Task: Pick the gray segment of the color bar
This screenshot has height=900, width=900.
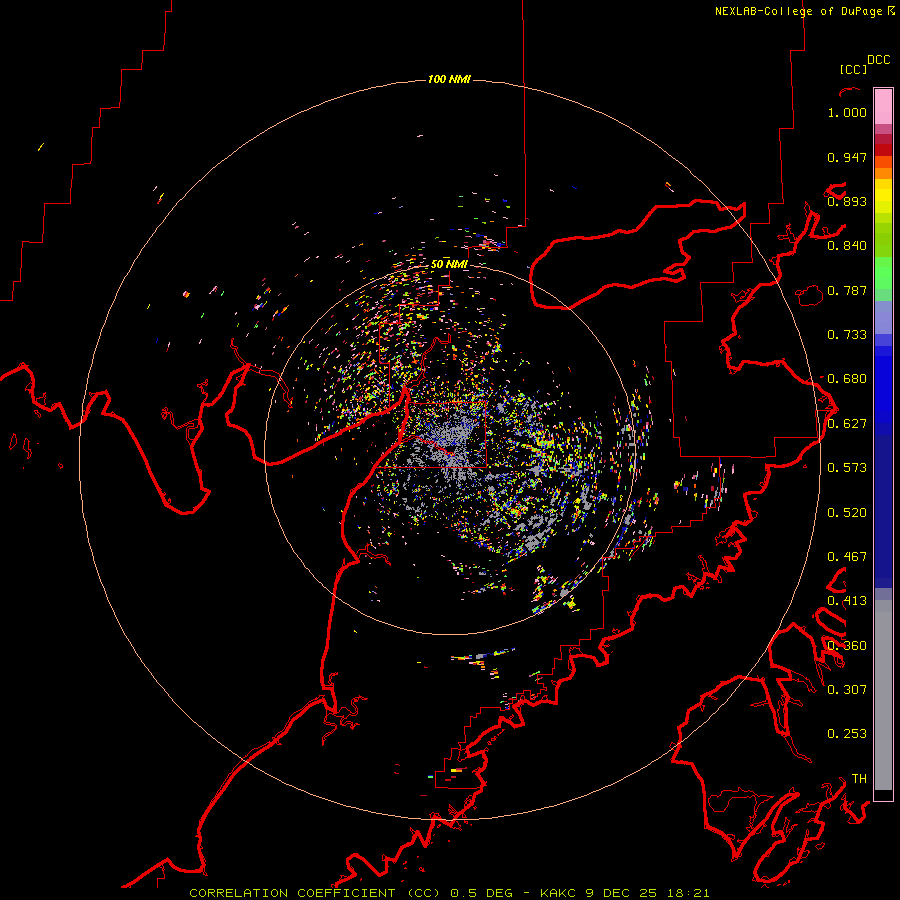Action: pyautogui.click(x=883, y=695)
